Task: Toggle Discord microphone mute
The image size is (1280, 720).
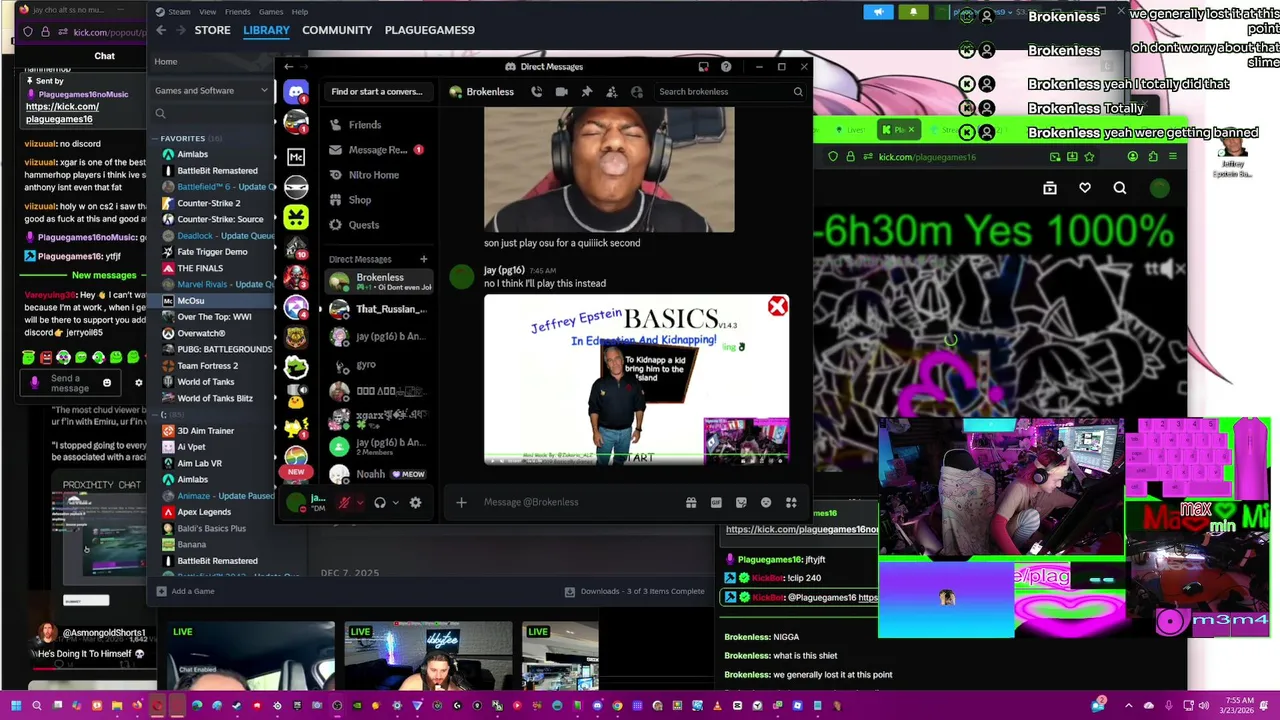Action: click(x=344, y=503)
